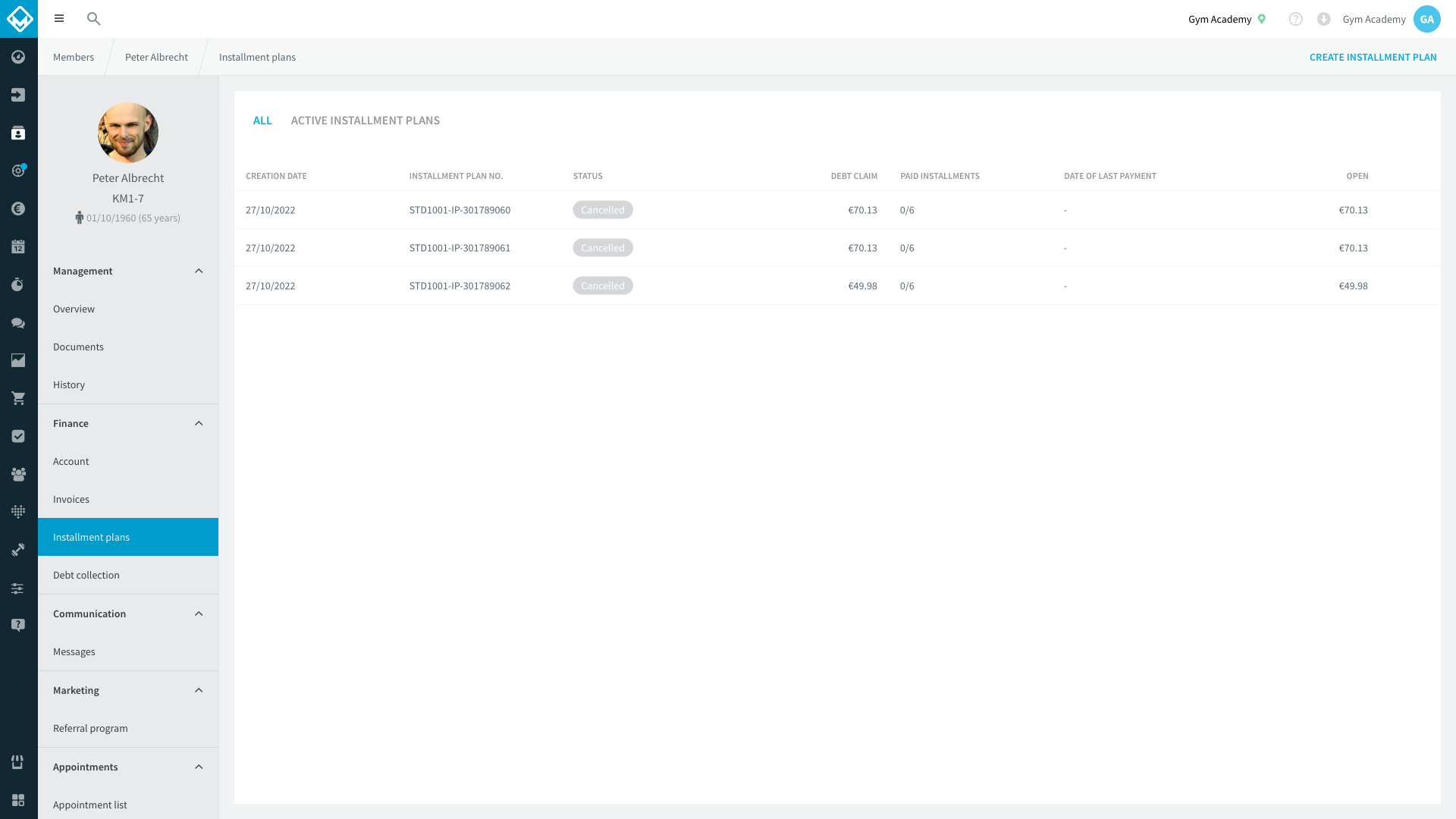Go to the Peter Albrecht breadcrumb
Image resolution: width=1456 pixels, height=819 pixels.
[156, 57]
